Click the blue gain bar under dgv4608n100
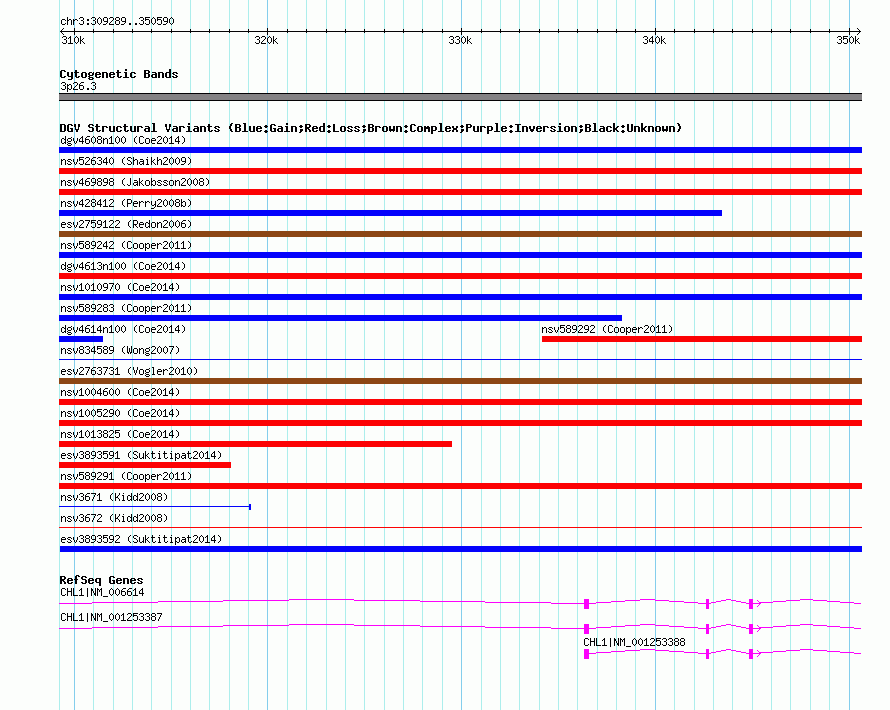Screen dimensions: 890x710 pos(460,150)
